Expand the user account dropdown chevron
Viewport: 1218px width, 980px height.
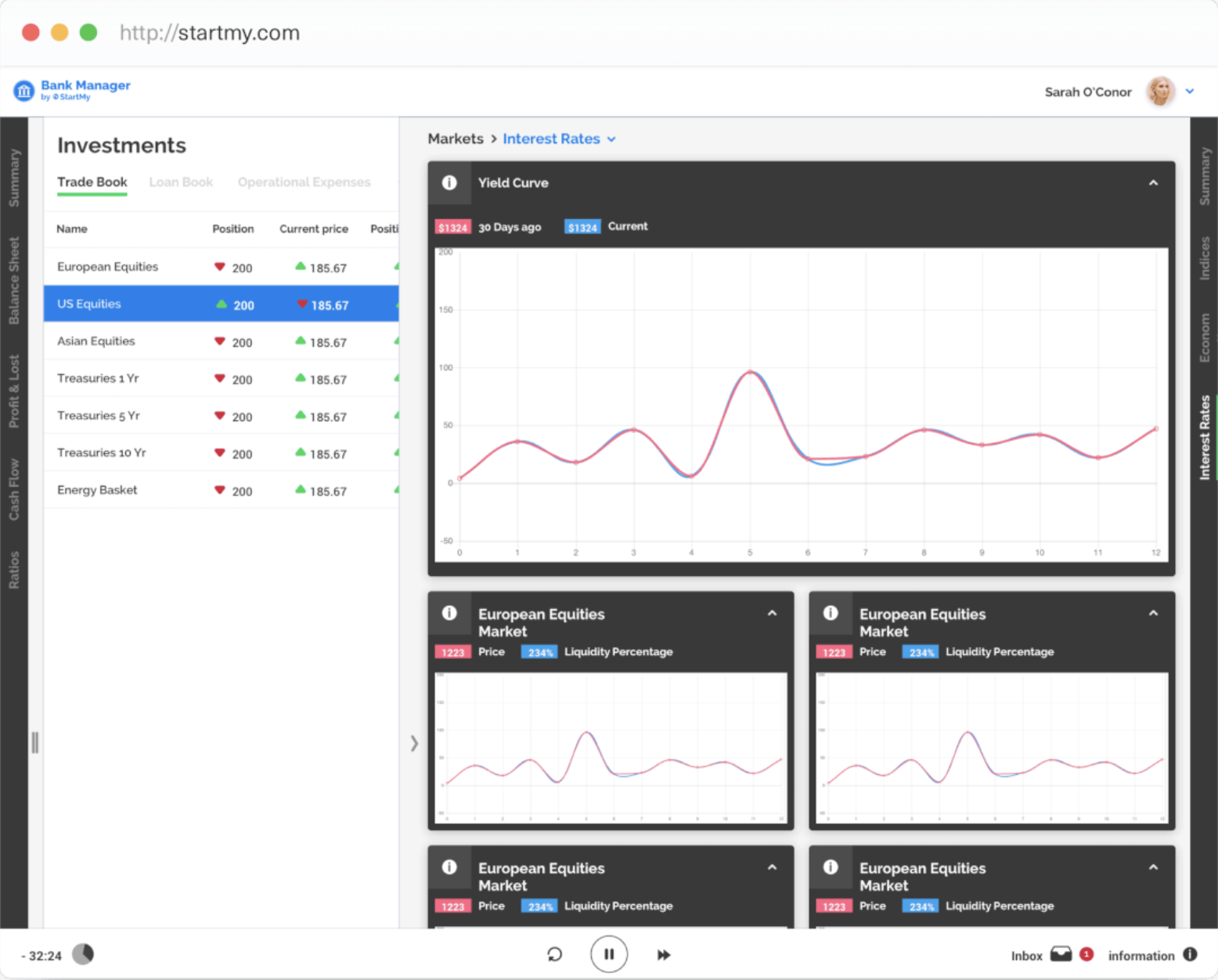point(1190,92)
